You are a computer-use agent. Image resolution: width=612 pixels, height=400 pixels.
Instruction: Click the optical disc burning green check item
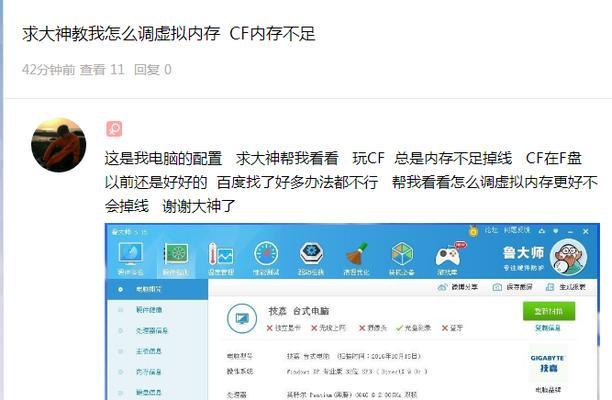[x=413, y=328]
